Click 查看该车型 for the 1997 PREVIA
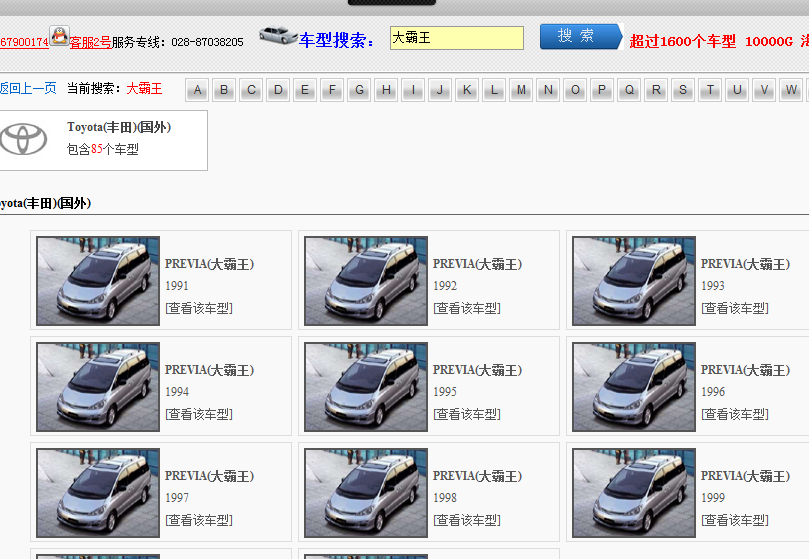Image resolution: width=809 pixels, height=559 pixels. [199, 520]
